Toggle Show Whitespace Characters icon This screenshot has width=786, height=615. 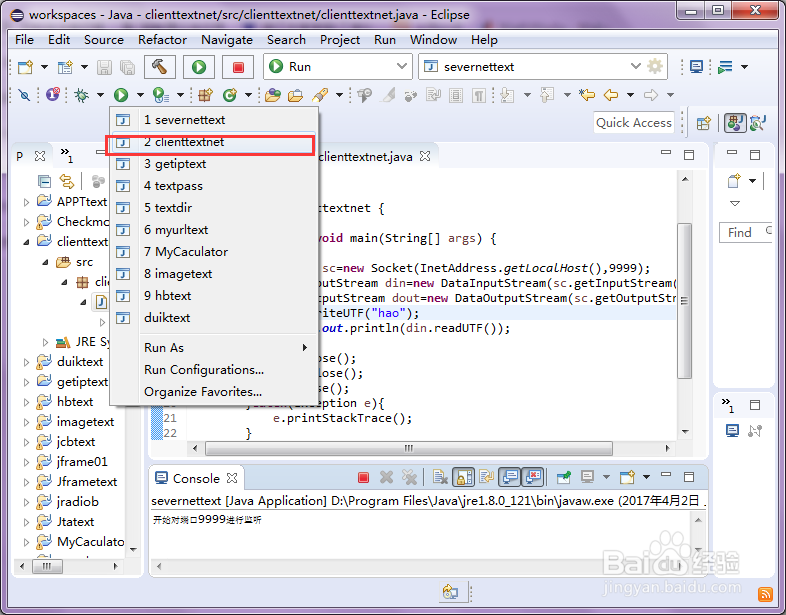(x=479, y=94)
